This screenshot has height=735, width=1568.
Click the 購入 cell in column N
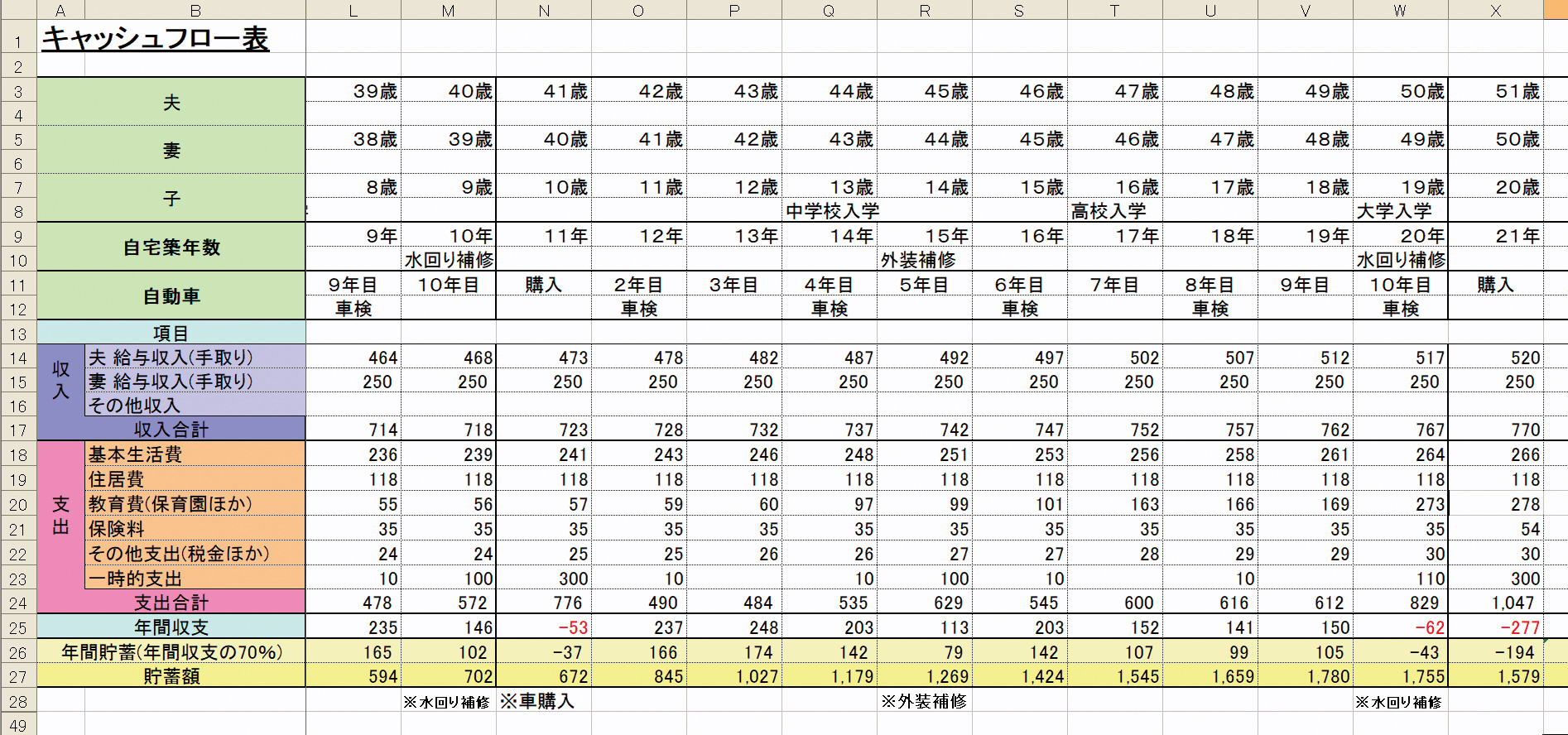[544, 285]
